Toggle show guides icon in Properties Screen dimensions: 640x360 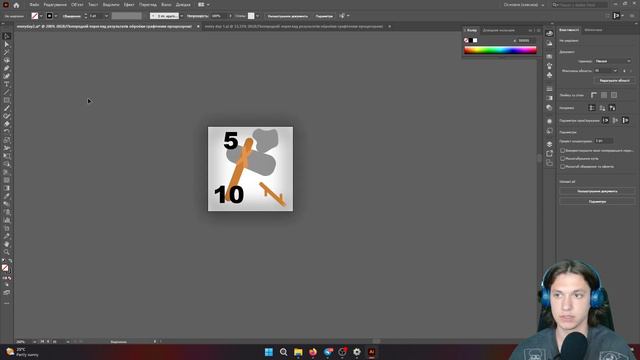592,108
